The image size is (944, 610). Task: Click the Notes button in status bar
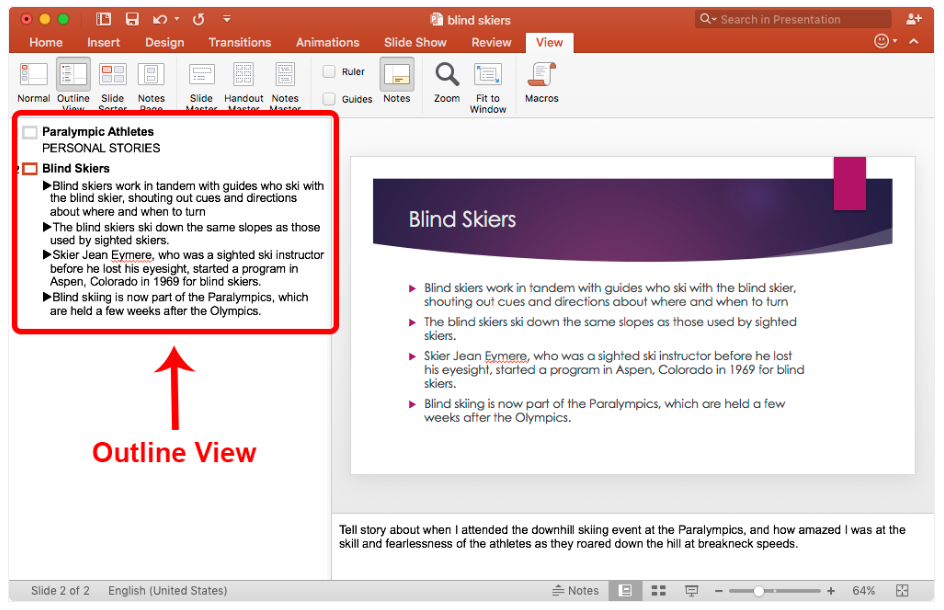click(x=576, y=591)
